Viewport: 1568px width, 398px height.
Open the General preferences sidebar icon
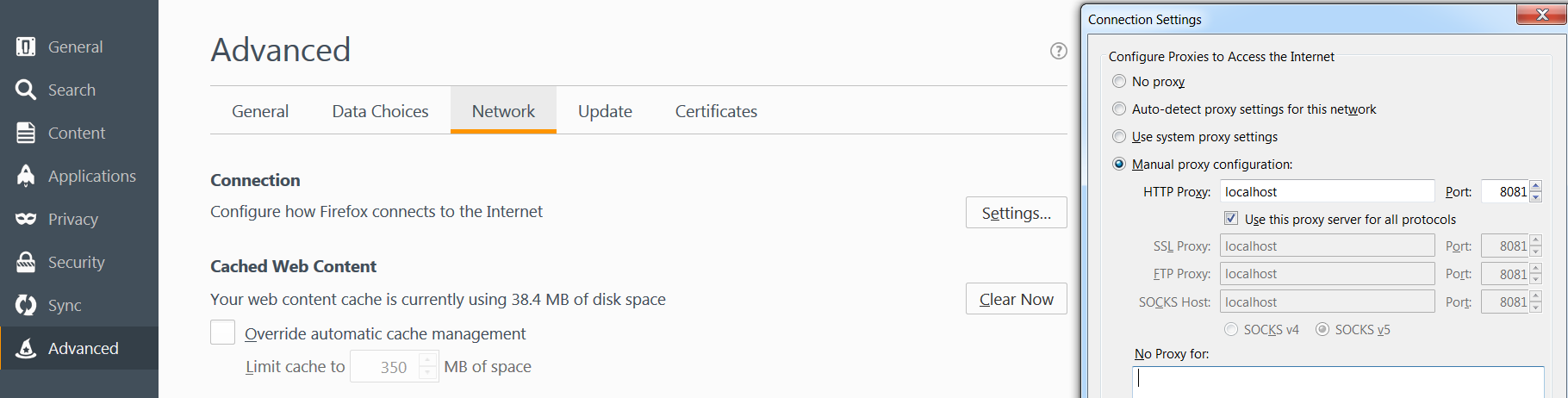pos(26,47)
